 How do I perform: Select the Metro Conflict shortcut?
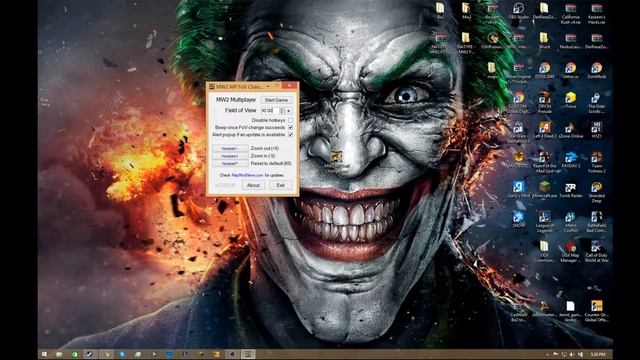pyautogui.click(x=571, y=222)
